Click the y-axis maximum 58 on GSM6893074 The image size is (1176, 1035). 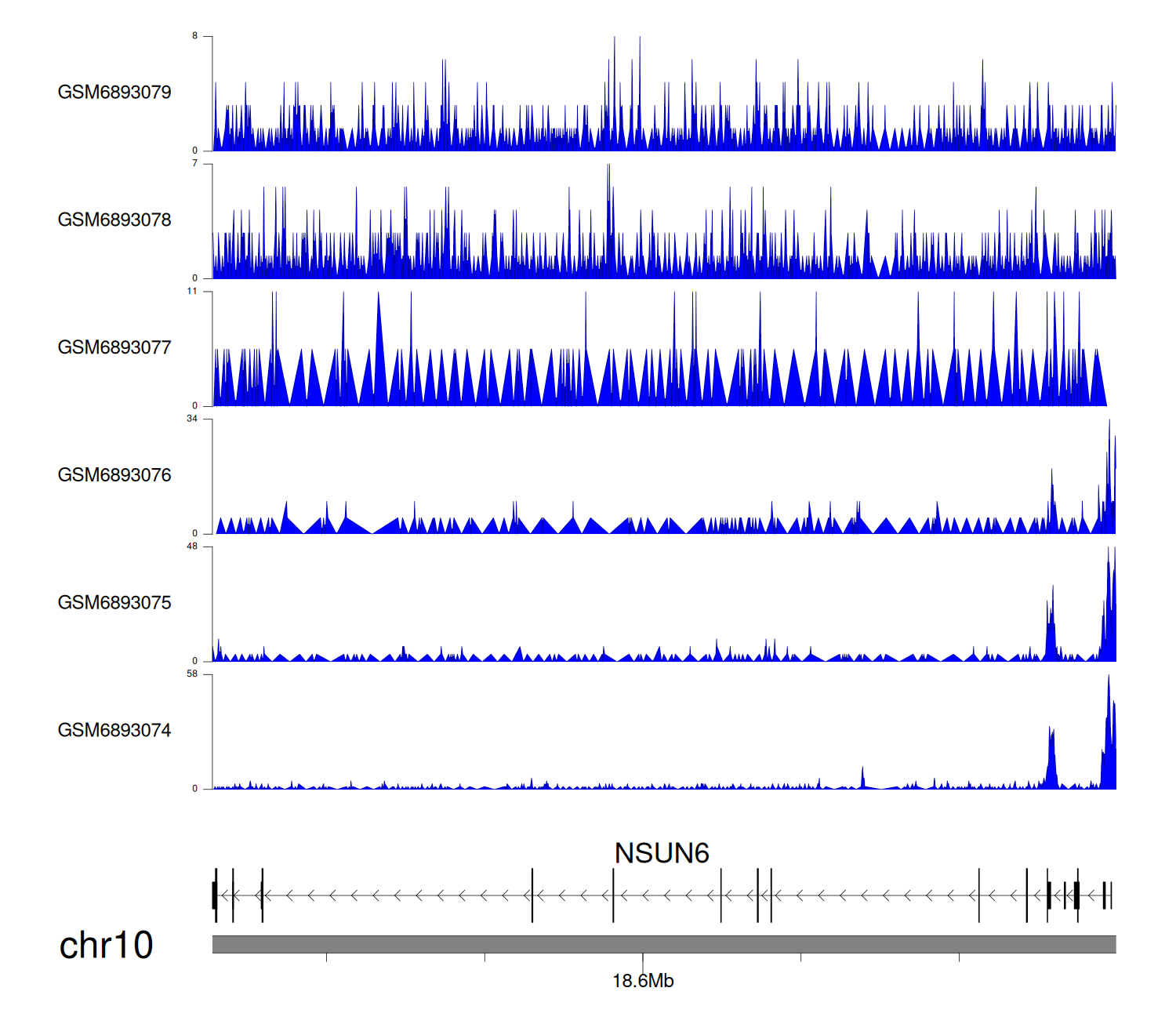pos(192,674)
